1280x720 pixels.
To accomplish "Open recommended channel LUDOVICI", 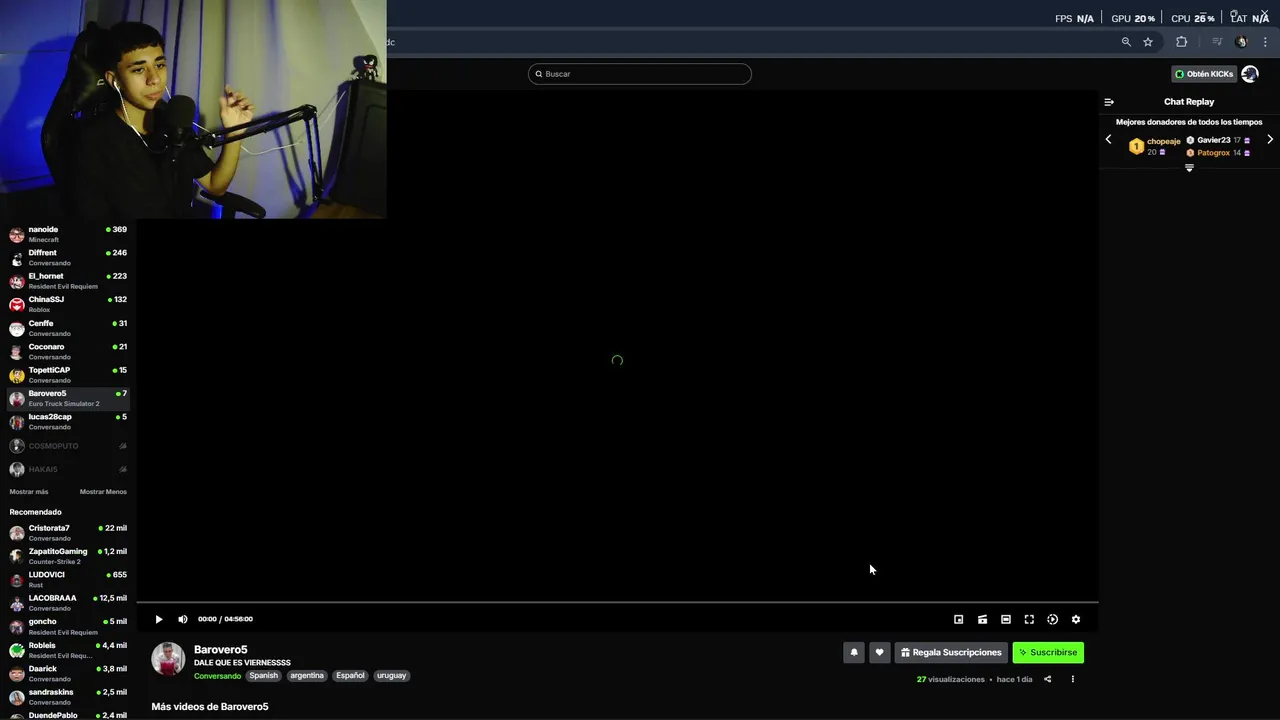I will (68, 580).
